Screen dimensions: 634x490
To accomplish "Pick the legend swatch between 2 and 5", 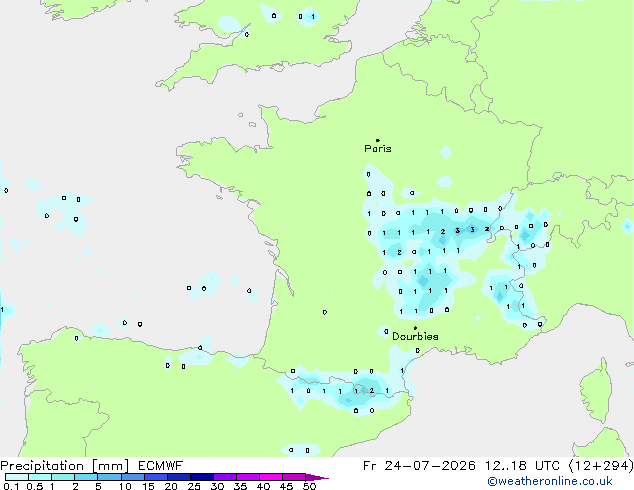I will coord(86,477).
